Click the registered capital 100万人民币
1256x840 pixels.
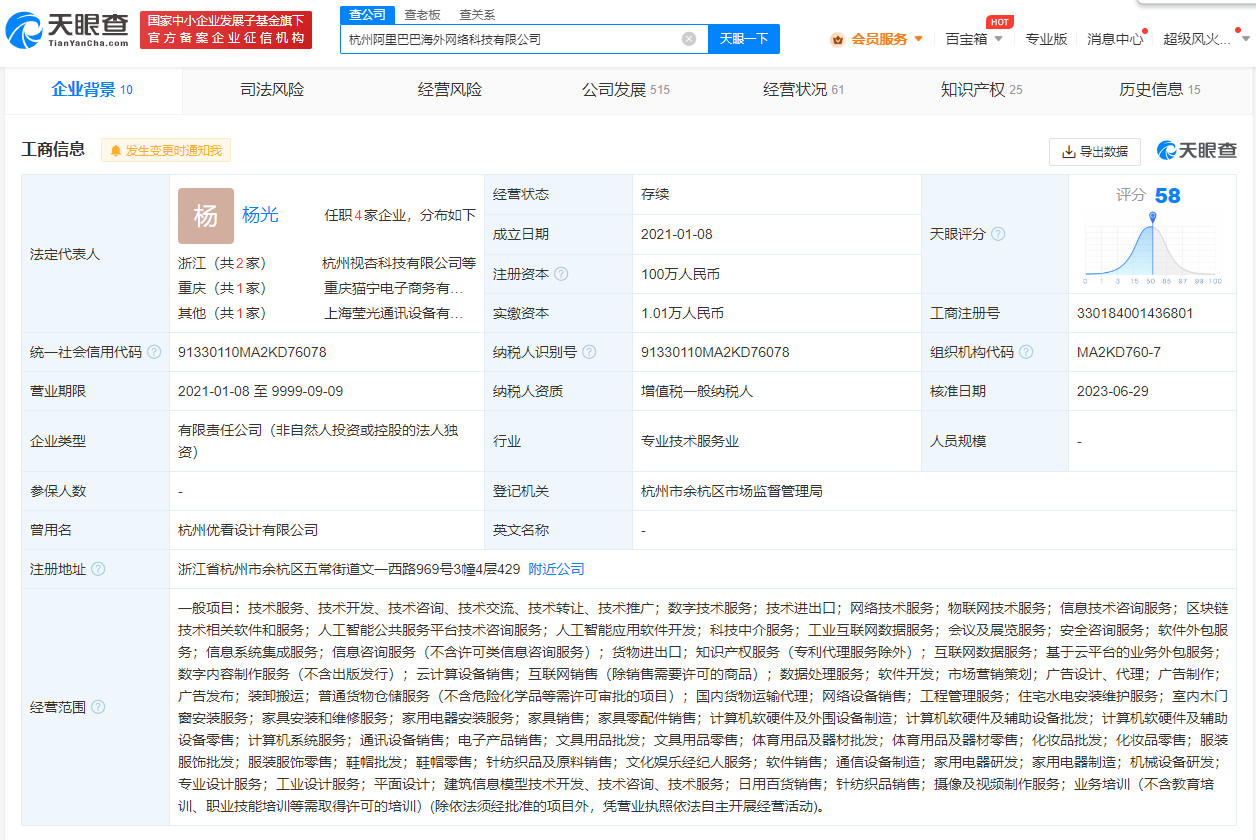[680, 274]
